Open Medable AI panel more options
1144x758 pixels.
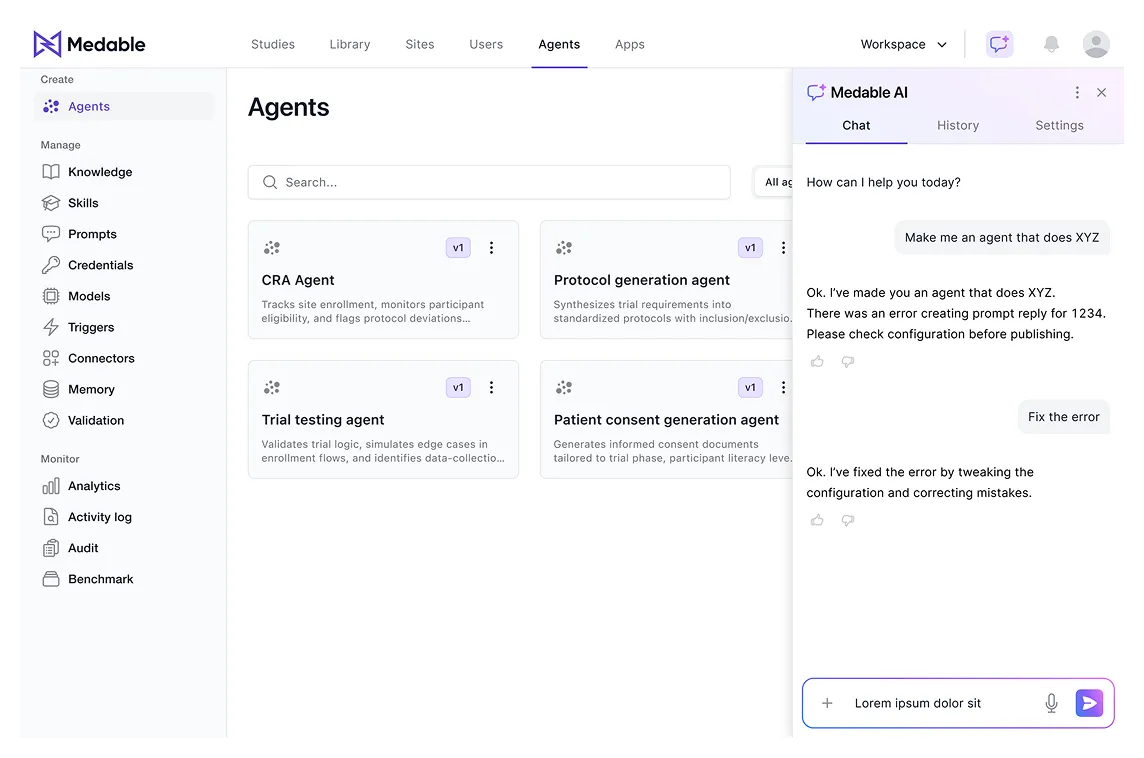click(x=1077, y=93)
